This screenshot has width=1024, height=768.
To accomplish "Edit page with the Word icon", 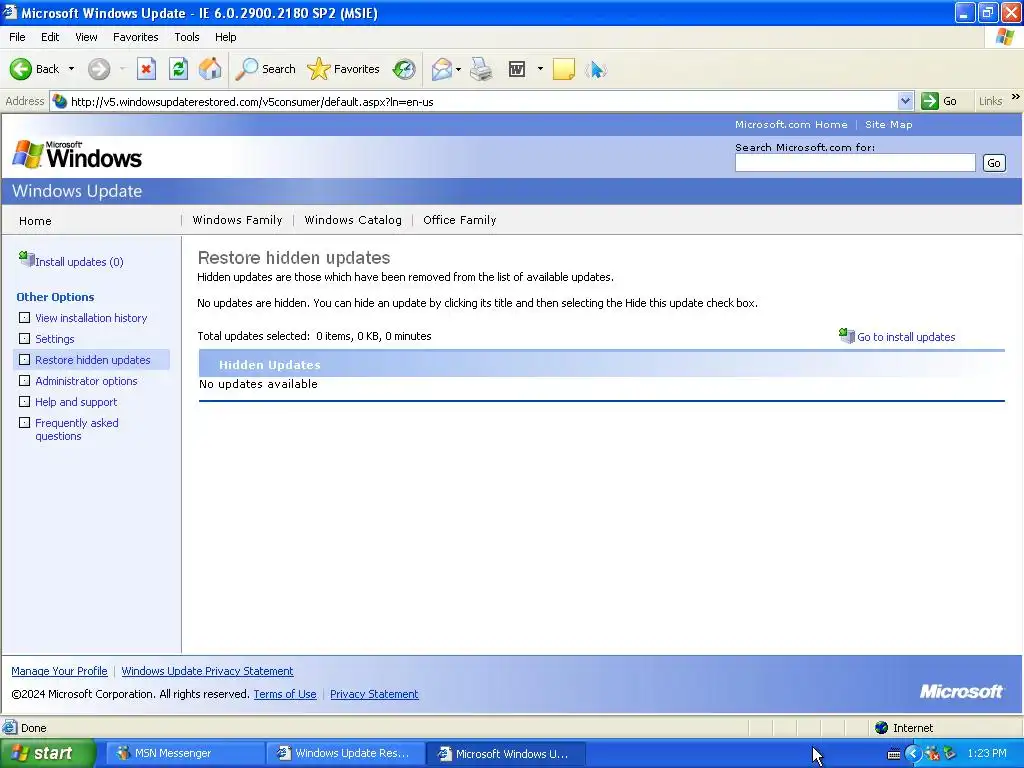I will pos(517,69).
